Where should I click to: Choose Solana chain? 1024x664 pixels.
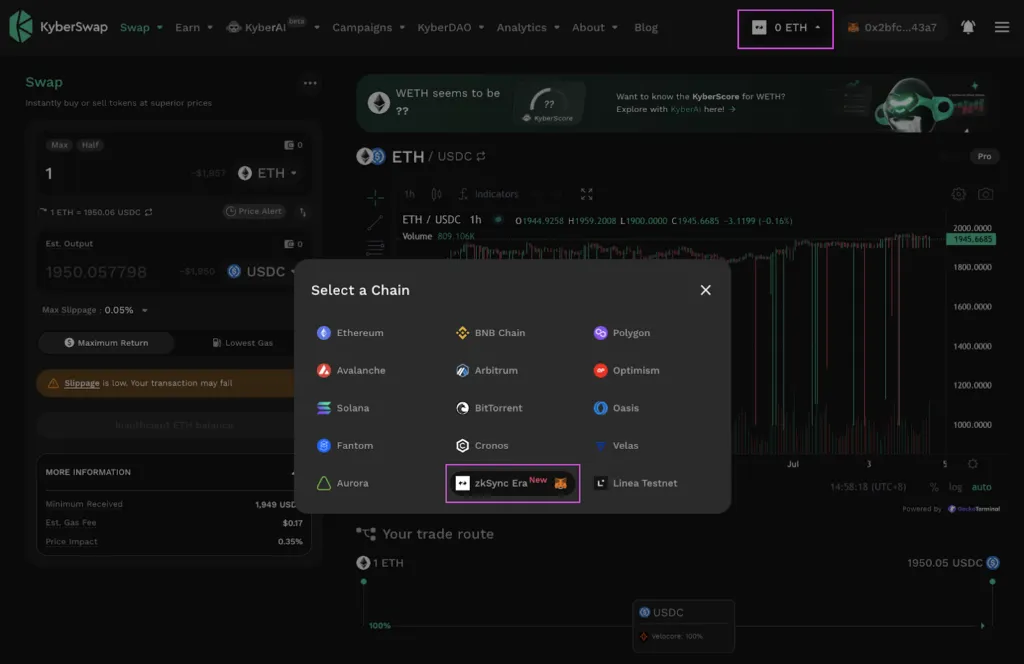(343, 408)
